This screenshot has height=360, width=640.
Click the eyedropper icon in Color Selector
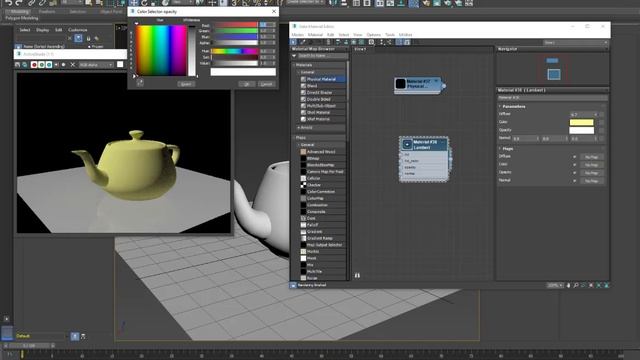click(140, 82)
